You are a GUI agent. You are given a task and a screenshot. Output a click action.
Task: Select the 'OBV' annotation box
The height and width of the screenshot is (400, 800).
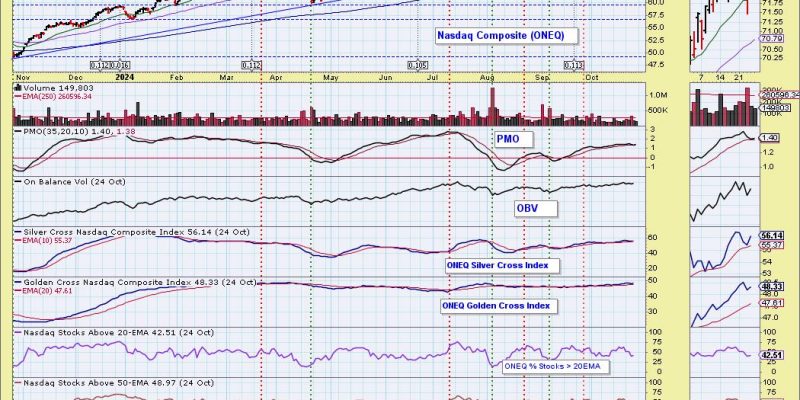[x=535, y=208]
